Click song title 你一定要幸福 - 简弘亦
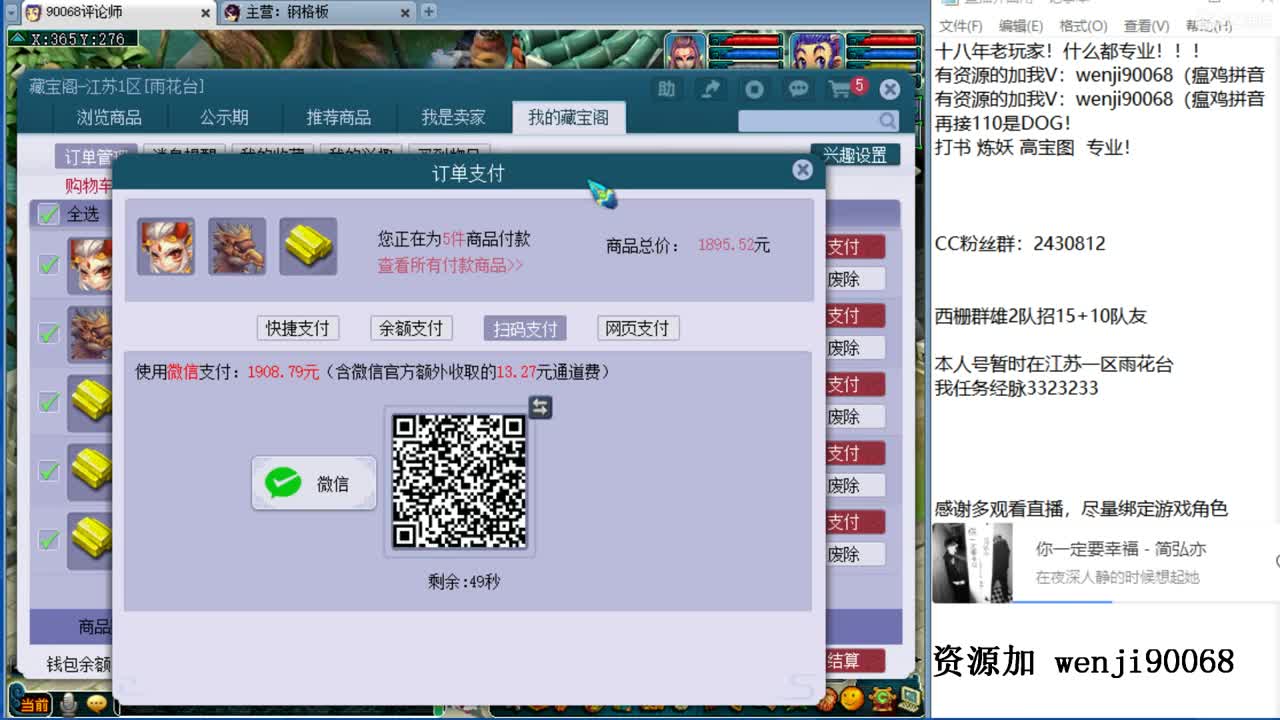This screenshot has width=1280, height=720. pyautogui.click(x=1121, y=548)
